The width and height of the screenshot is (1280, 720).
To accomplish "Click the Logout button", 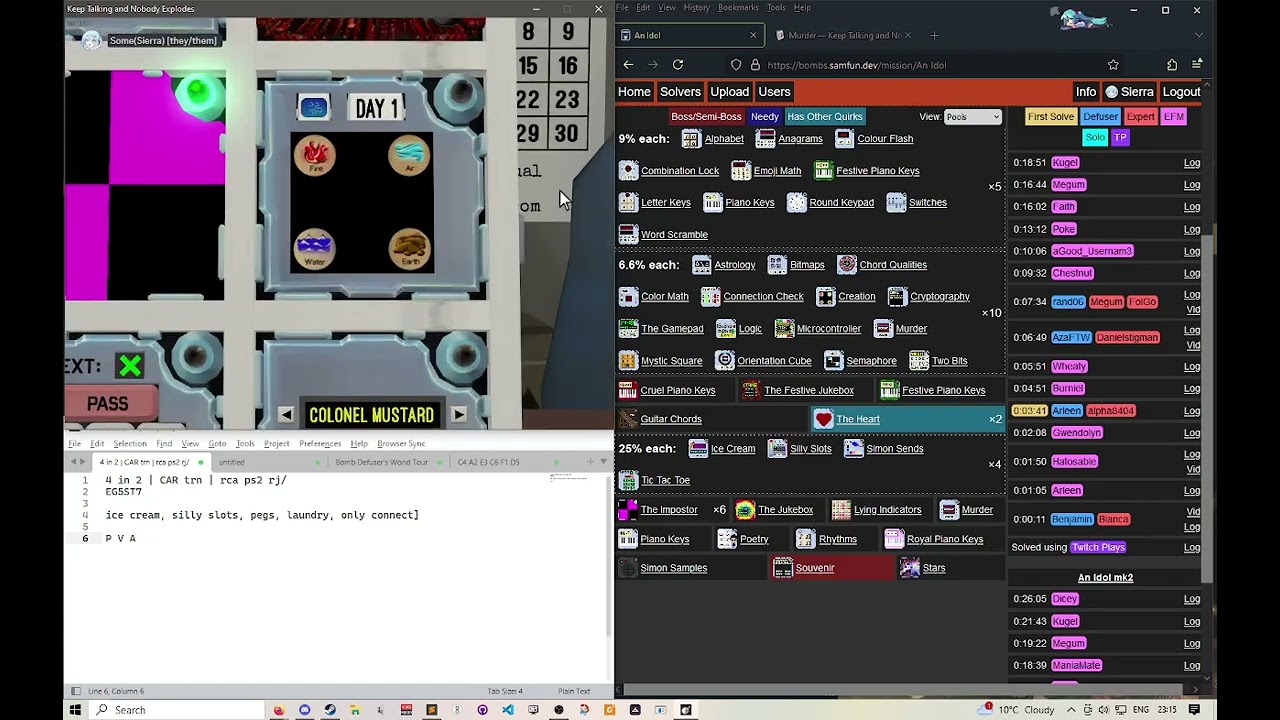I will 1181,92.
